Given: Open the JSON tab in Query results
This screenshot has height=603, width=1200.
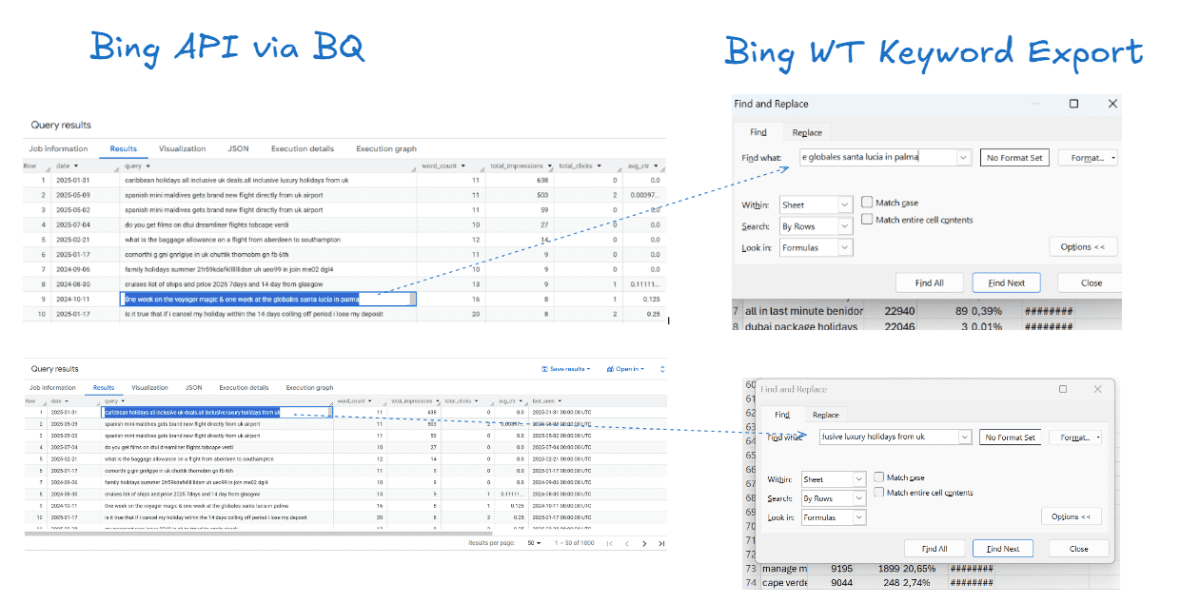Looking at the screenshot, I should pos(239,147).
